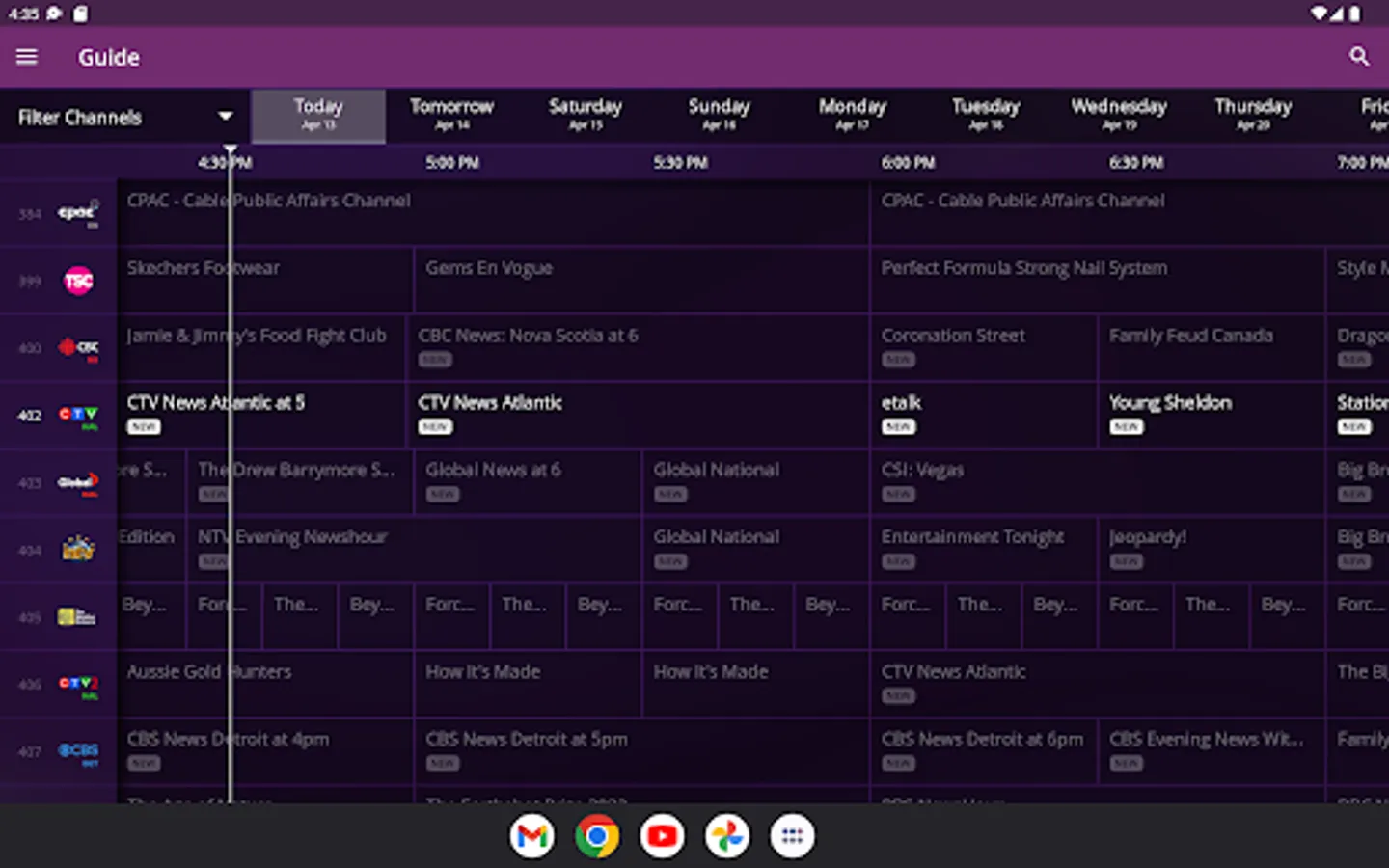Open CBS News Detroit at 4pm
Screen dimensions: 1389x868
tap(266, 751)
